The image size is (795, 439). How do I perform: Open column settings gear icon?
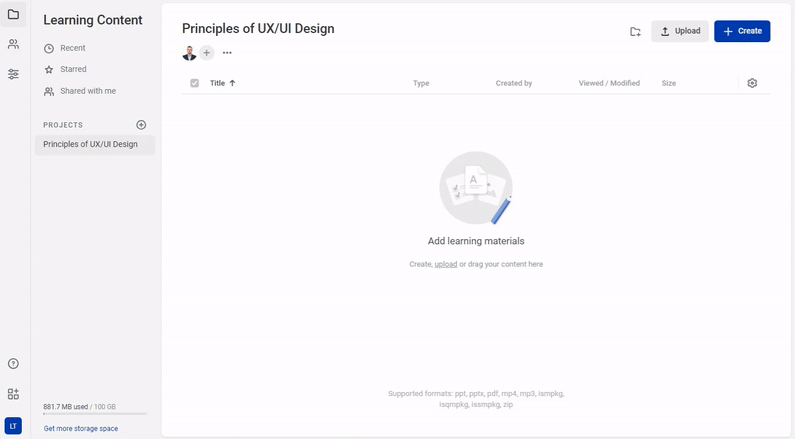point(752,83)
